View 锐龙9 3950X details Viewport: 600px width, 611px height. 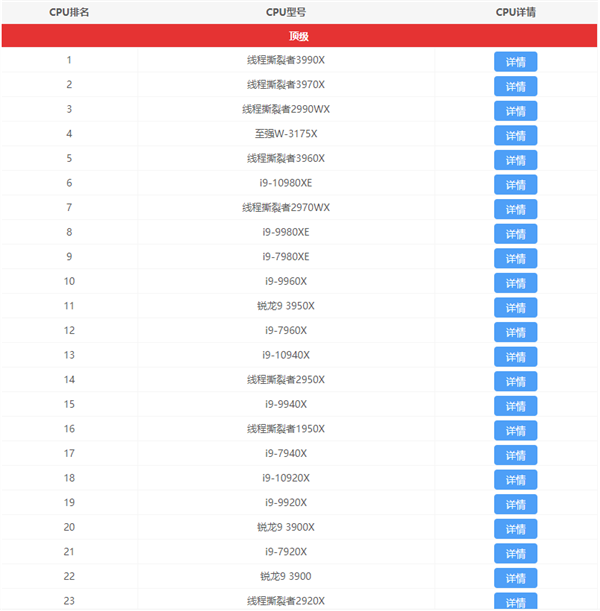coord(515,307)
